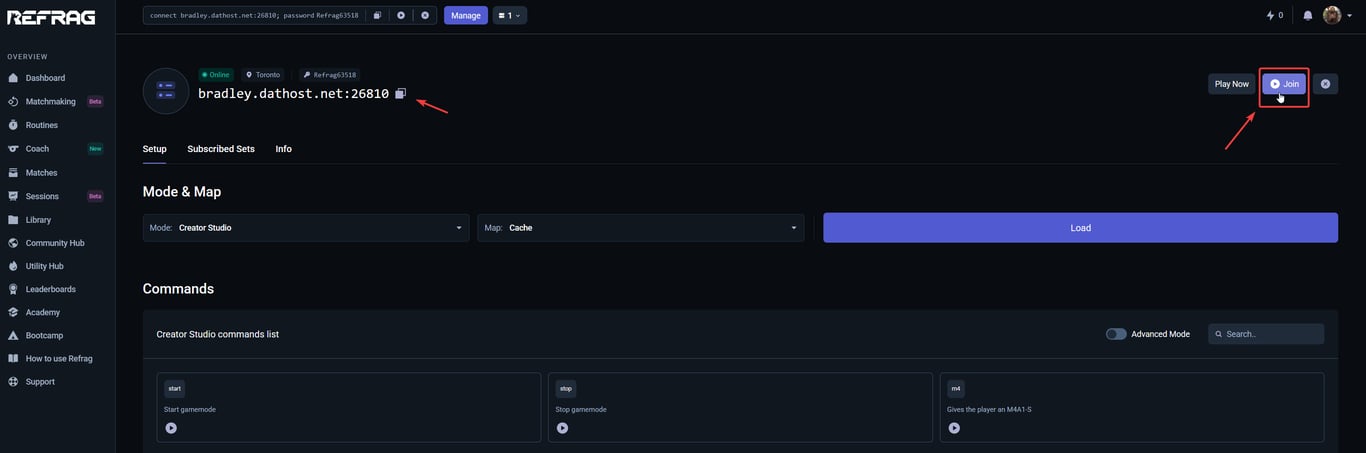This screenshot has width=1366, height=453.
Task: Toggle Advanced Mode switch
Action: (x=1116, y=334)
